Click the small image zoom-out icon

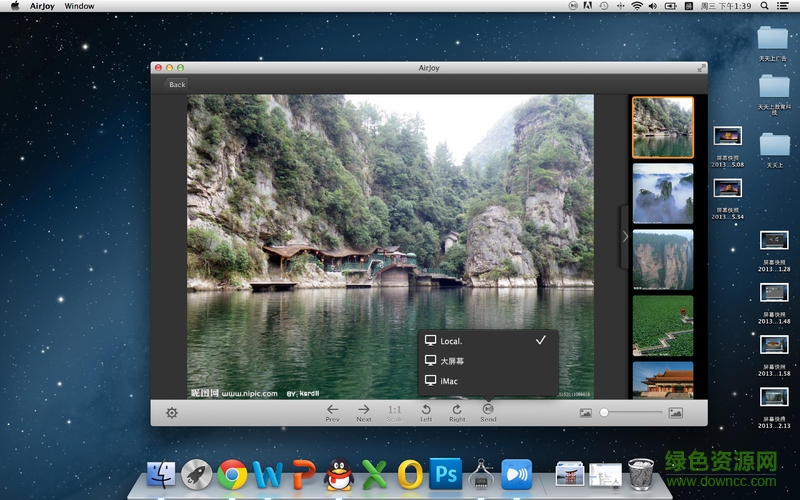coord(586,412)
